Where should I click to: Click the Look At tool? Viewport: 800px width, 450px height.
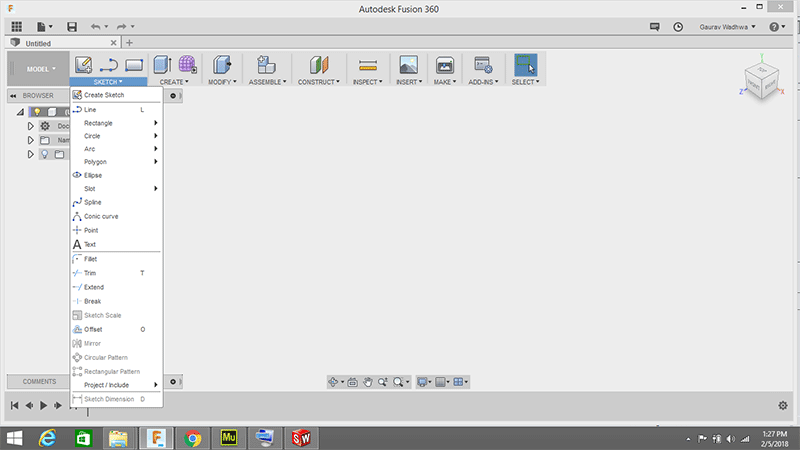(353, 382)
